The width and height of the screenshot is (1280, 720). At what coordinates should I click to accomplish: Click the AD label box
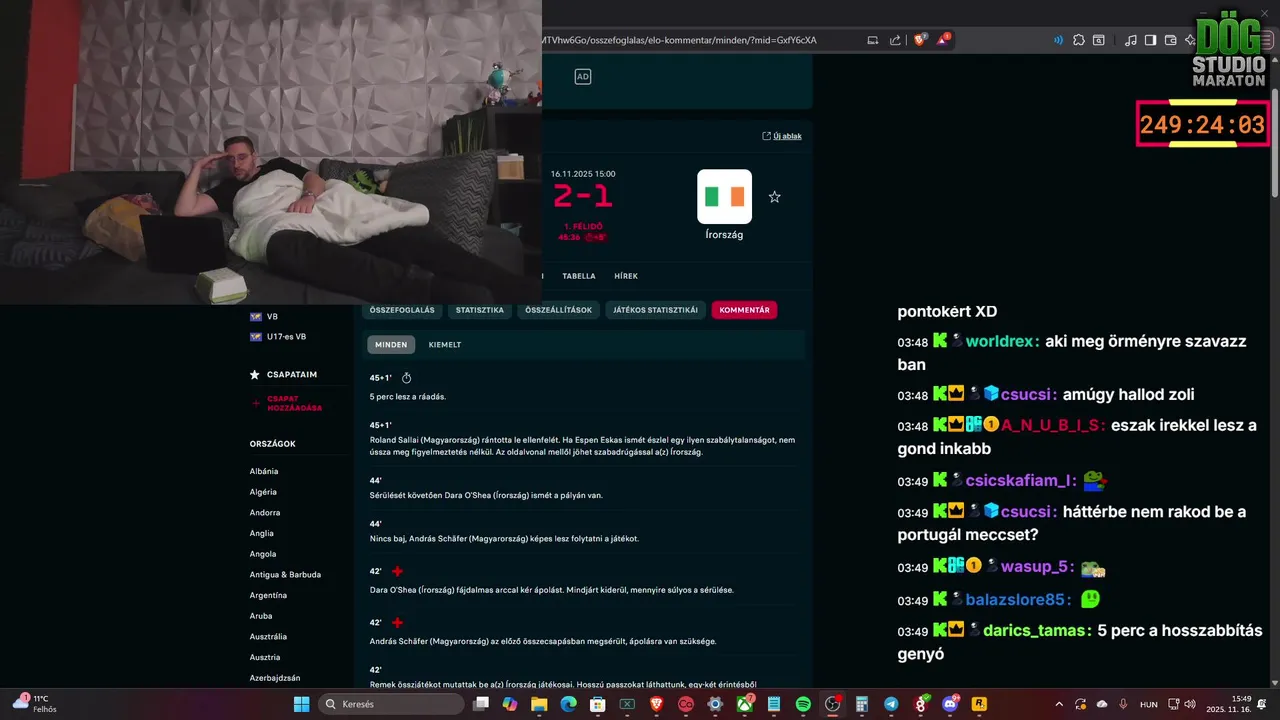[x=583, y=77]
